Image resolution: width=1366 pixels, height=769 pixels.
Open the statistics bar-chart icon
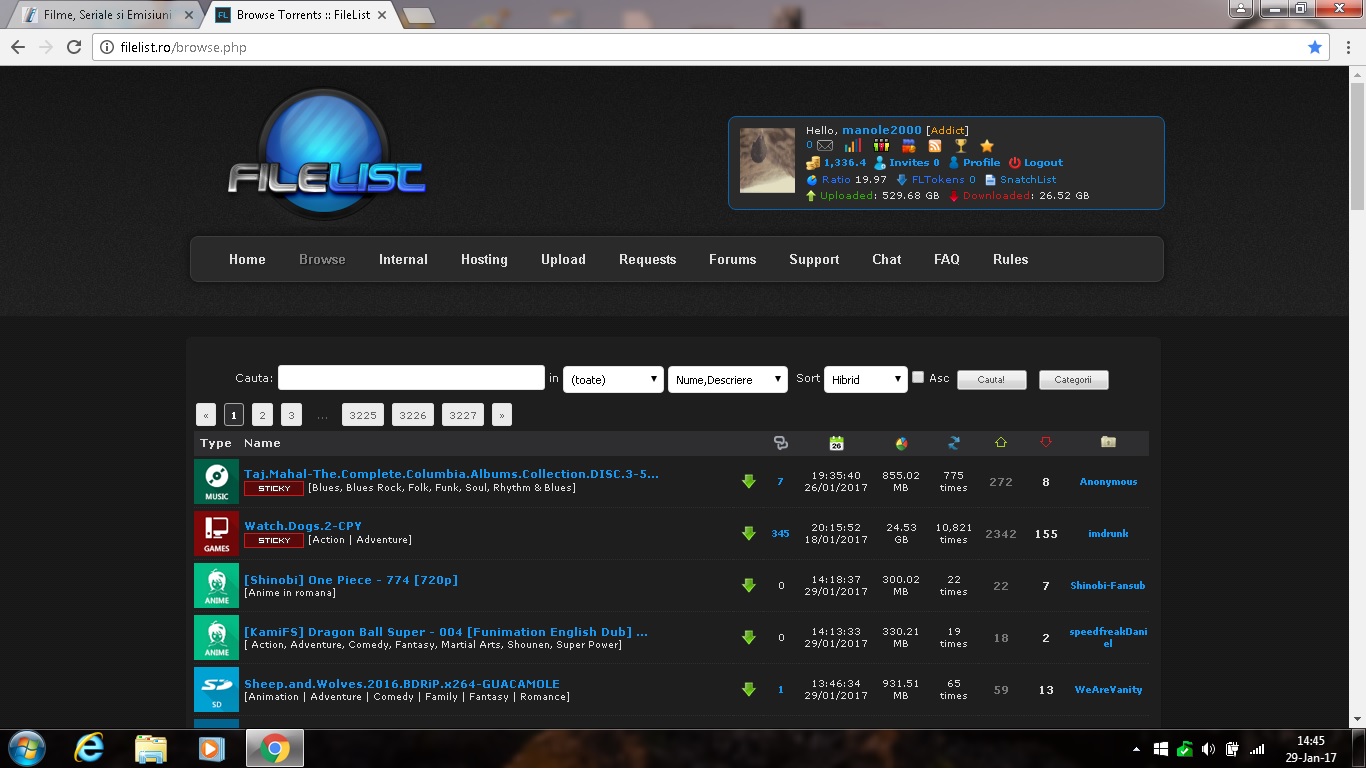click(852, 146)
